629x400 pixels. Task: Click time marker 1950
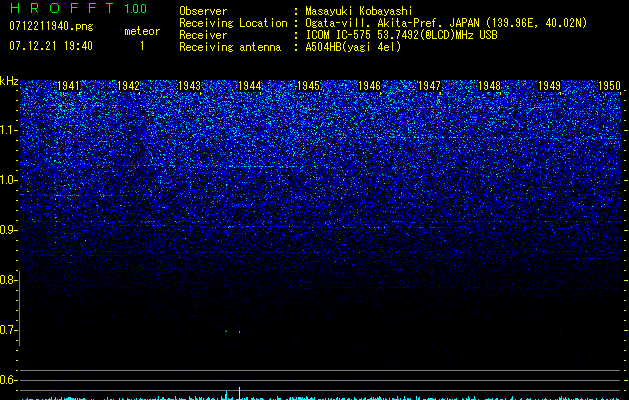pos(609,86)
